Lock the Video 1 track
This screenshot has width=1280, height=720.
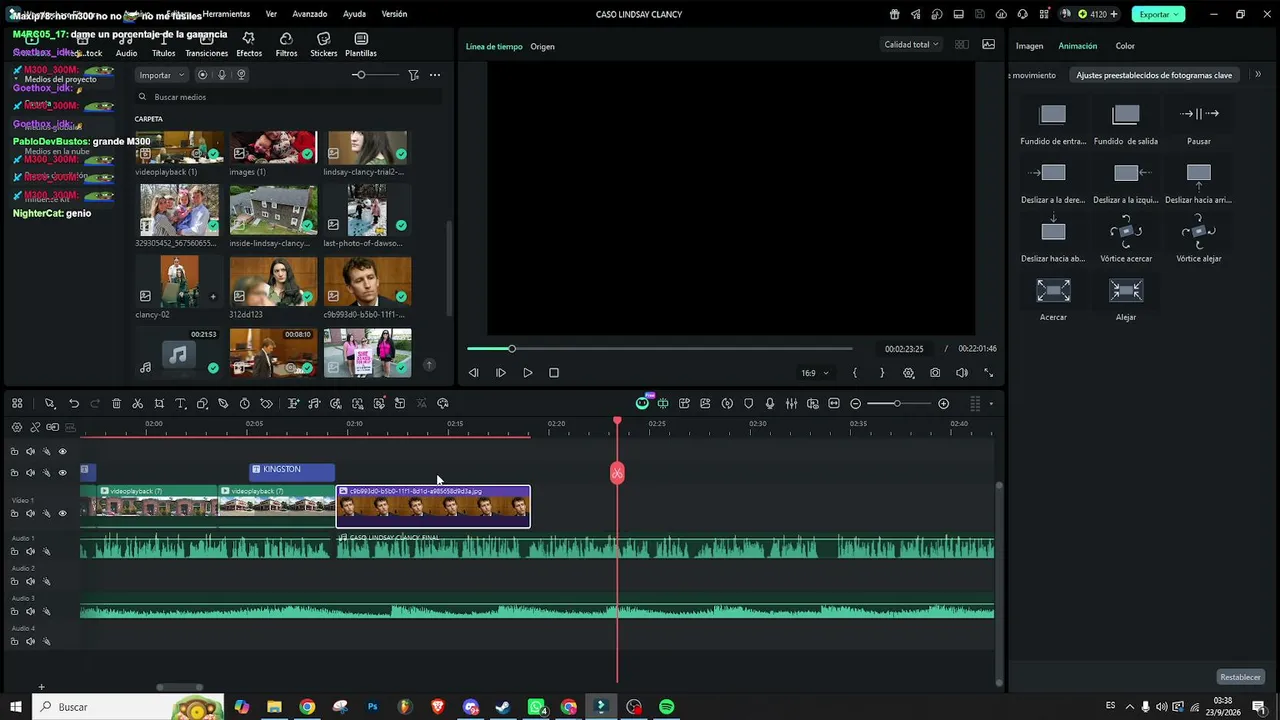click(x=14, y=513)
